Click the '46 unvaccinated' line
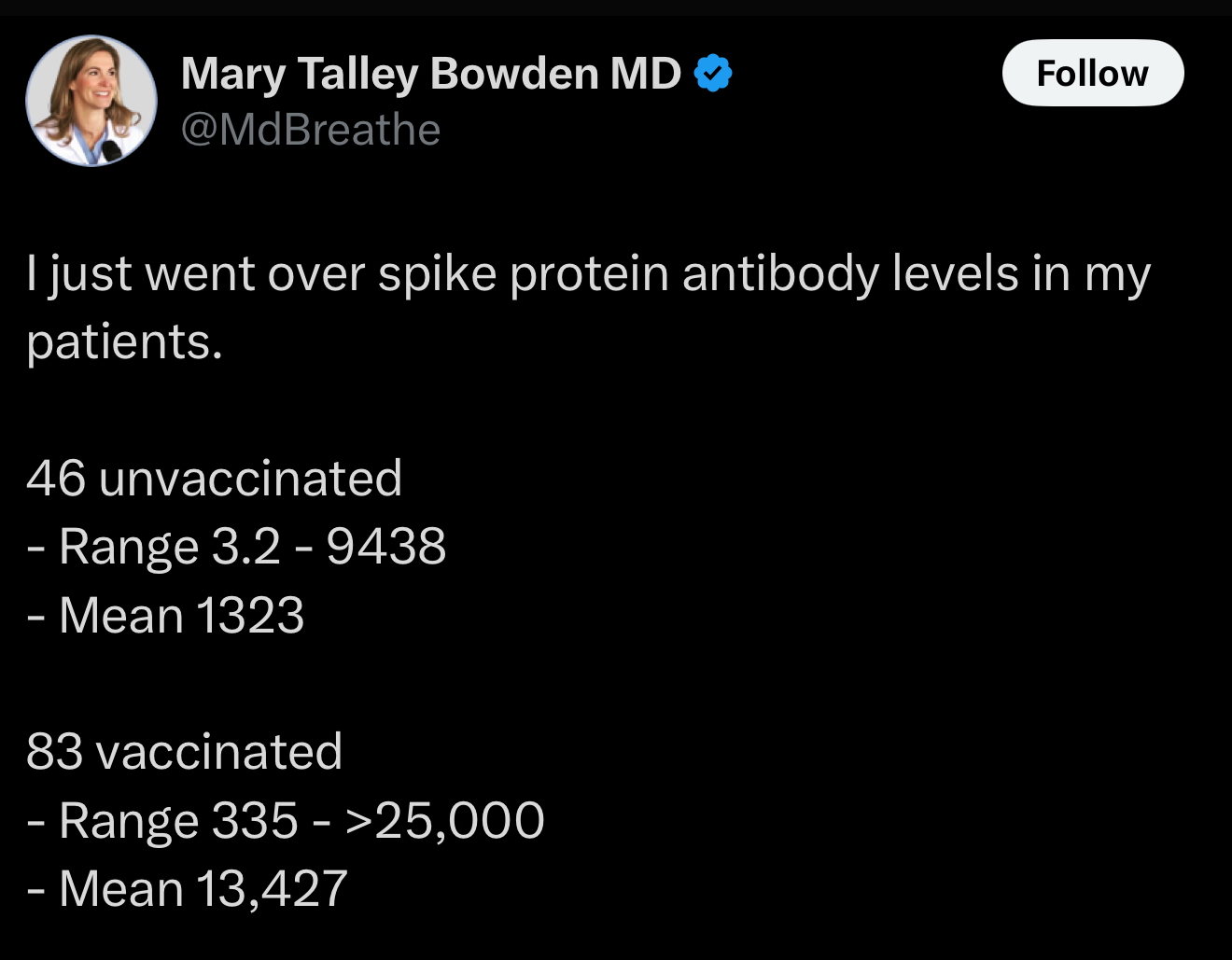 [214, 478]
